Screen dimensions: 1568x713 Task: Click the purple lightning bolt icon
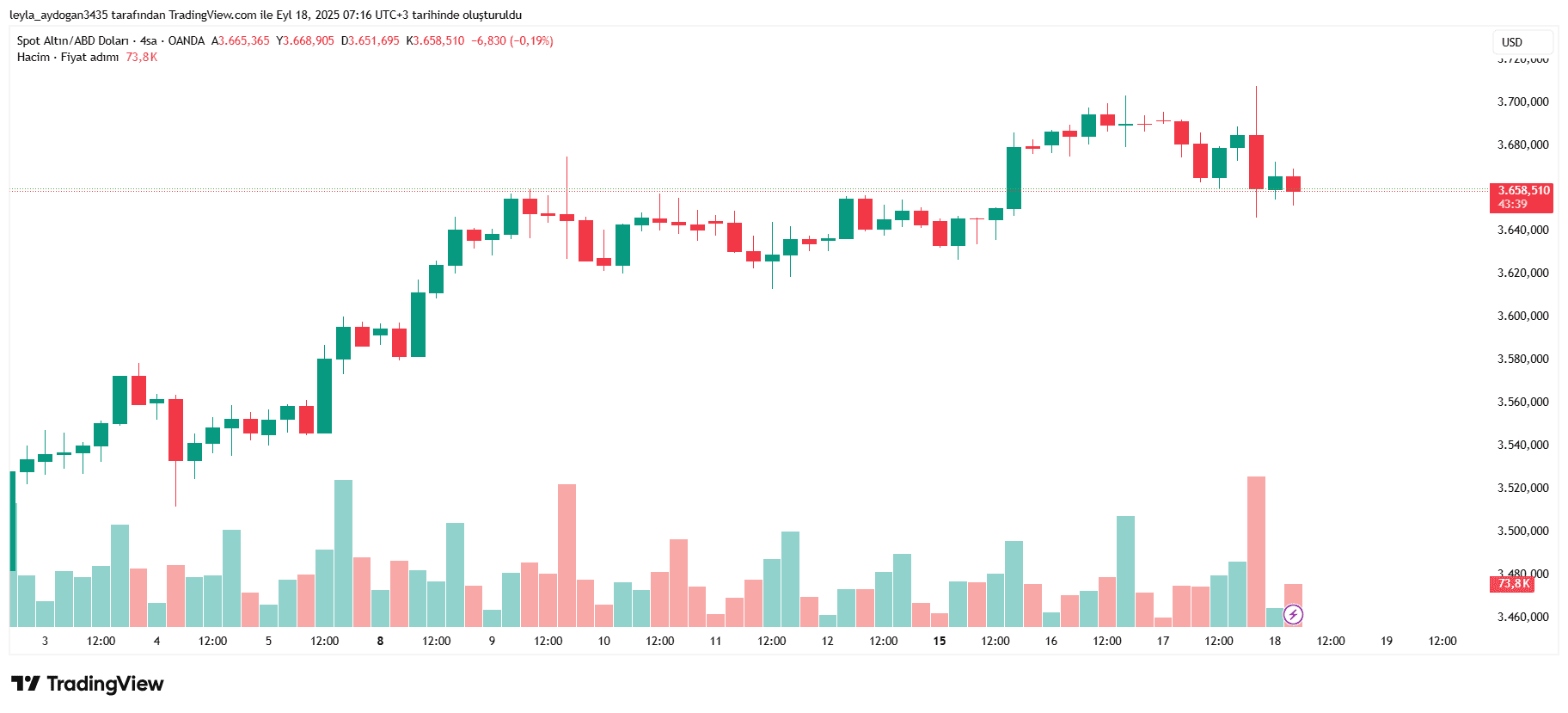click(x=1293, y=615)
